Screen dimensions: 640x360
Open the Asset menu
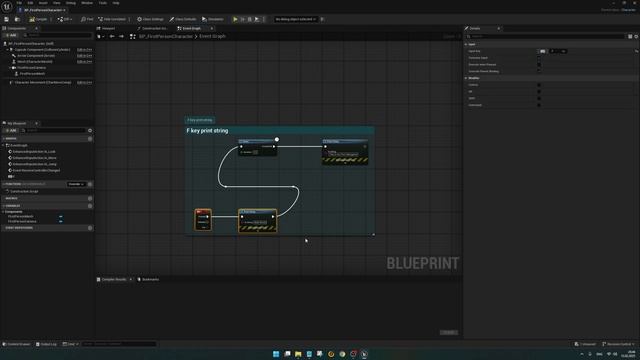pyautogui.click(x=43, y=3)
